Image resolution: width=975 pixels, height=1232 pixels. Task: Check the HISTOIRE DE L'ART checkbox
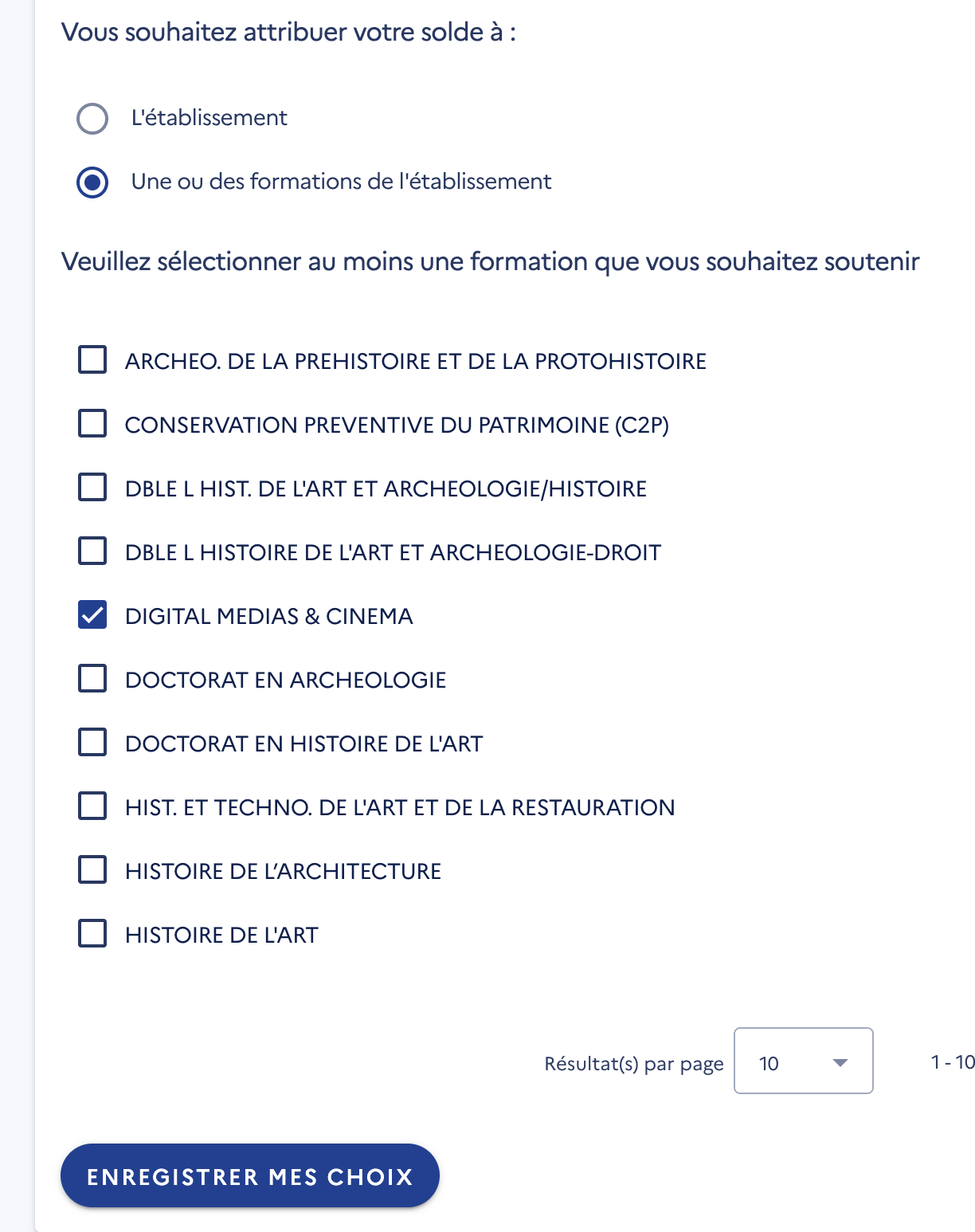(92, 934)
